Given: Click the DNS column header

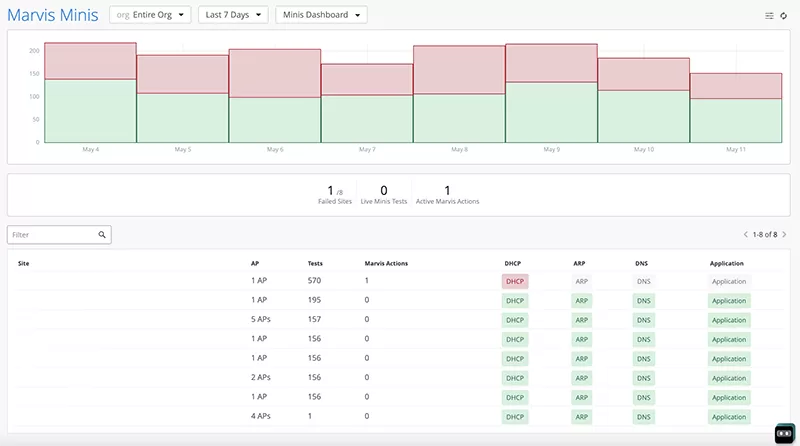Looking at the screenshot, I should click(x=641, y=263).
